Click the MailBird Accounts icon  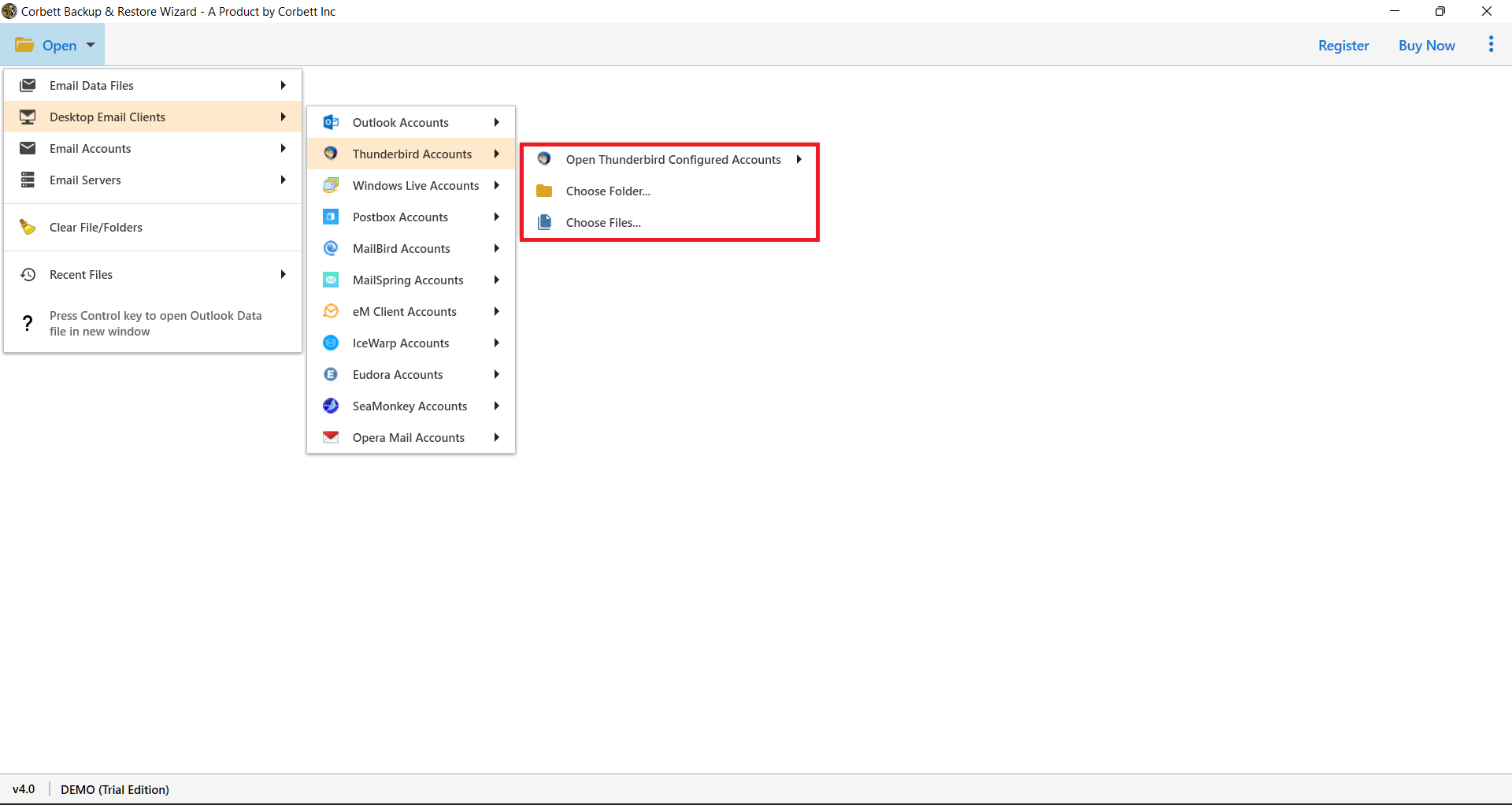tap(331, 248)
